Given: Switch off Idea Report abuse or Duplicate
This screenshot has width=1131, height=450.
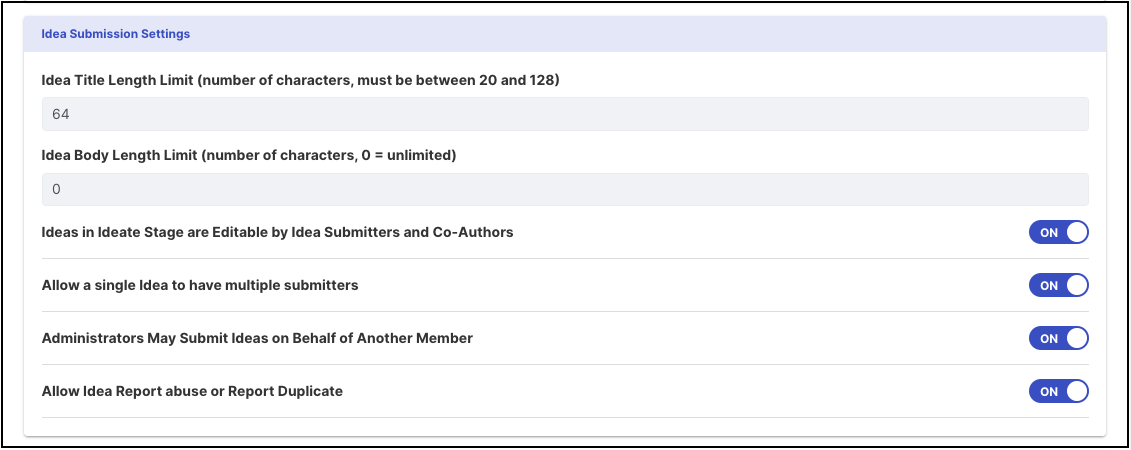Looking at the screenshot, I should coord(1058,391).
